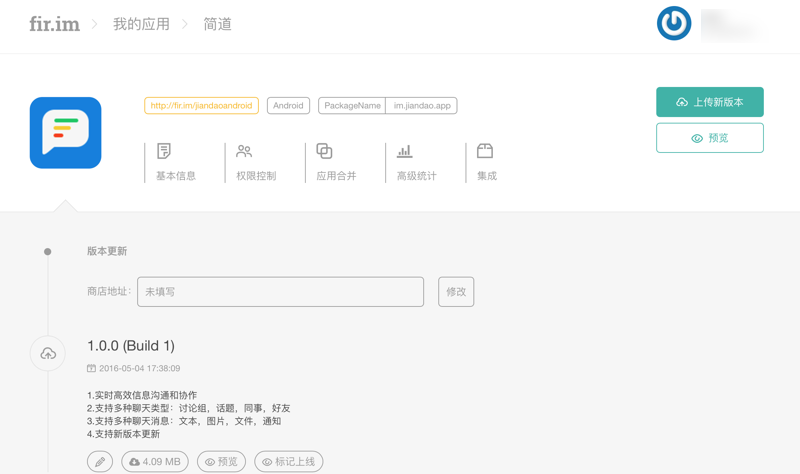
Task: Select changelog line 4.支持新版本更新
Action: [123, 434]
